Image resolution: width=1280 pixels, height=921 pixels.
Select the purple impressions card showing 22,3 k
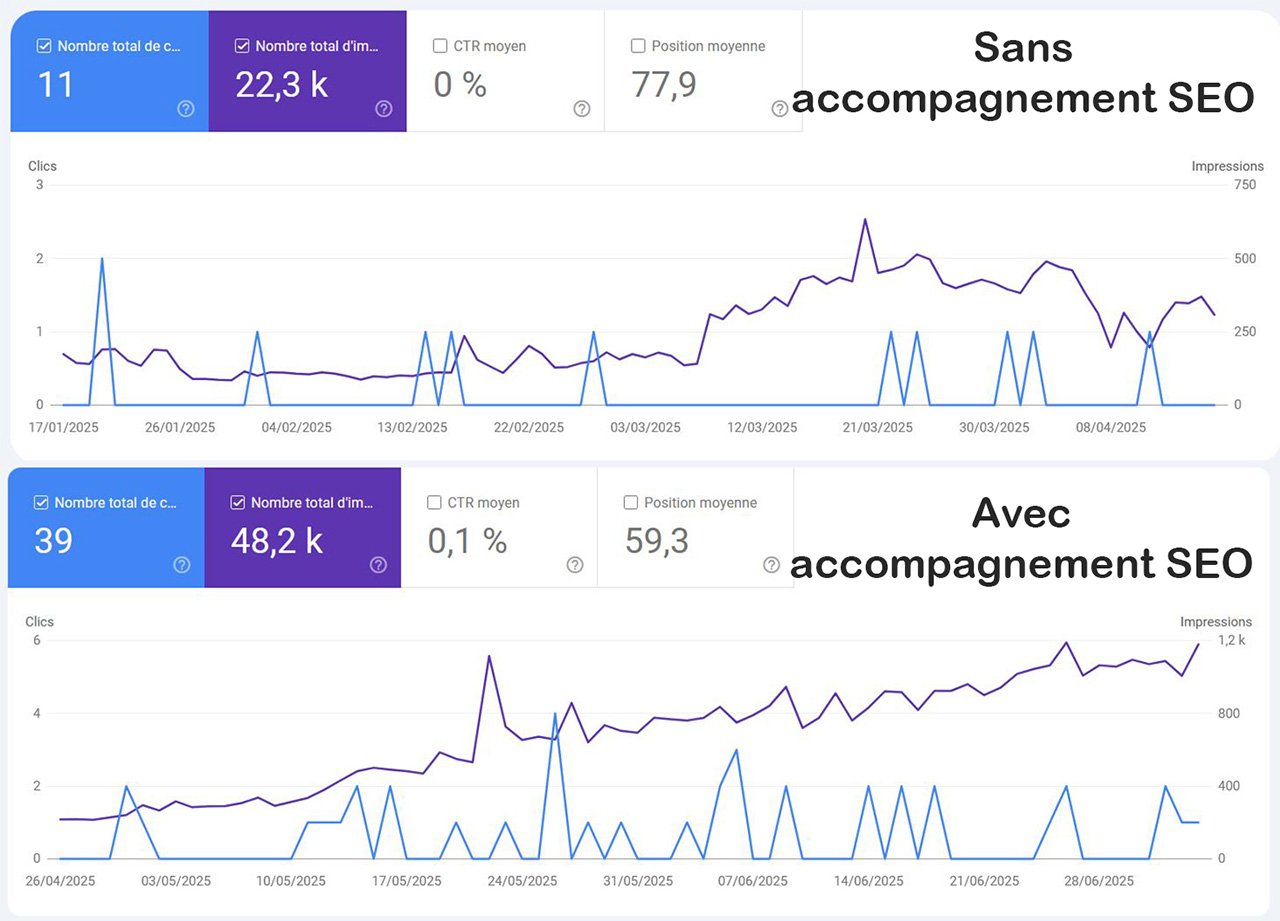[x=307, y=70]
